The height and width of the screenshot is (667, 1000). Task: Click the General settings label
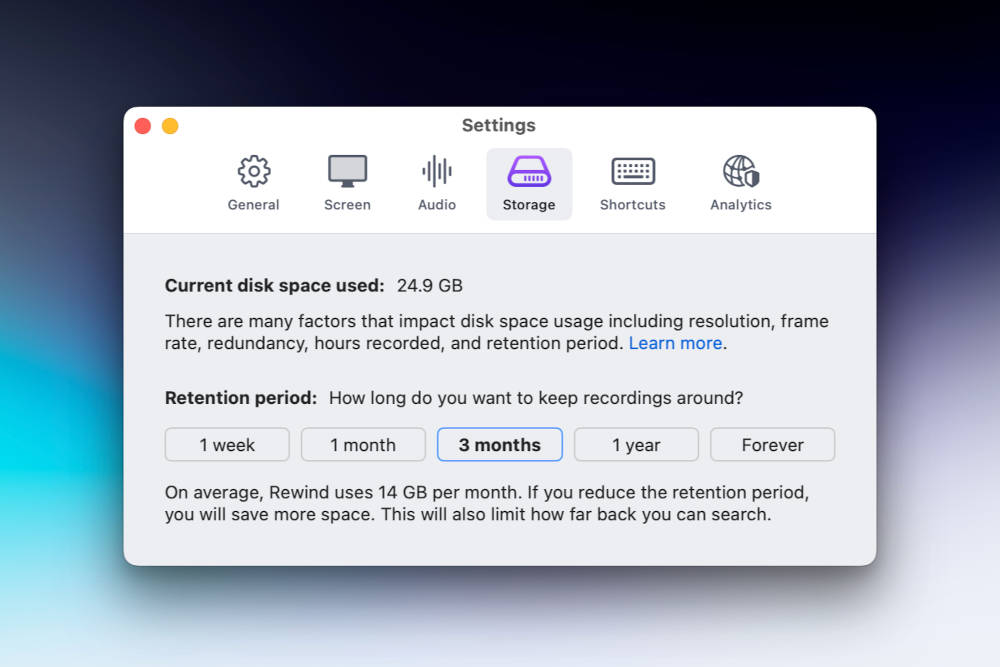[253, 204]
